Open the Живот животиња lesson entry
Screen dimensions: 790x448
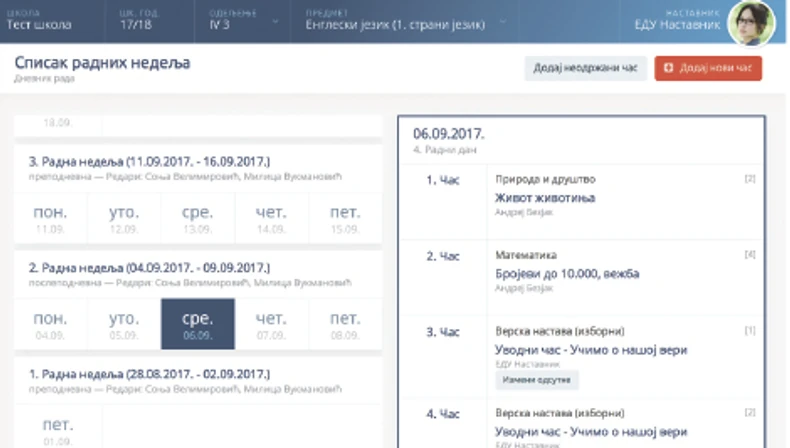[x=545, y=198]
